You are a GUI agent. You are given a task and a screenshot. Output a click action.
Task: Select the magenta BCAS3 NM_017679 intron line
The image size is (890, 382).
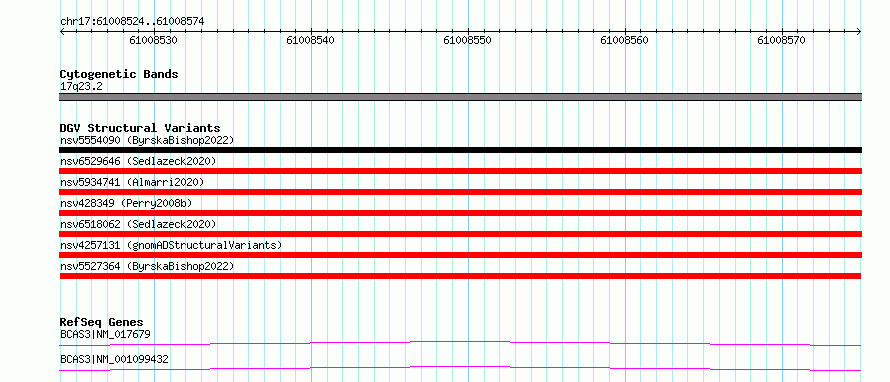(460, 343)
